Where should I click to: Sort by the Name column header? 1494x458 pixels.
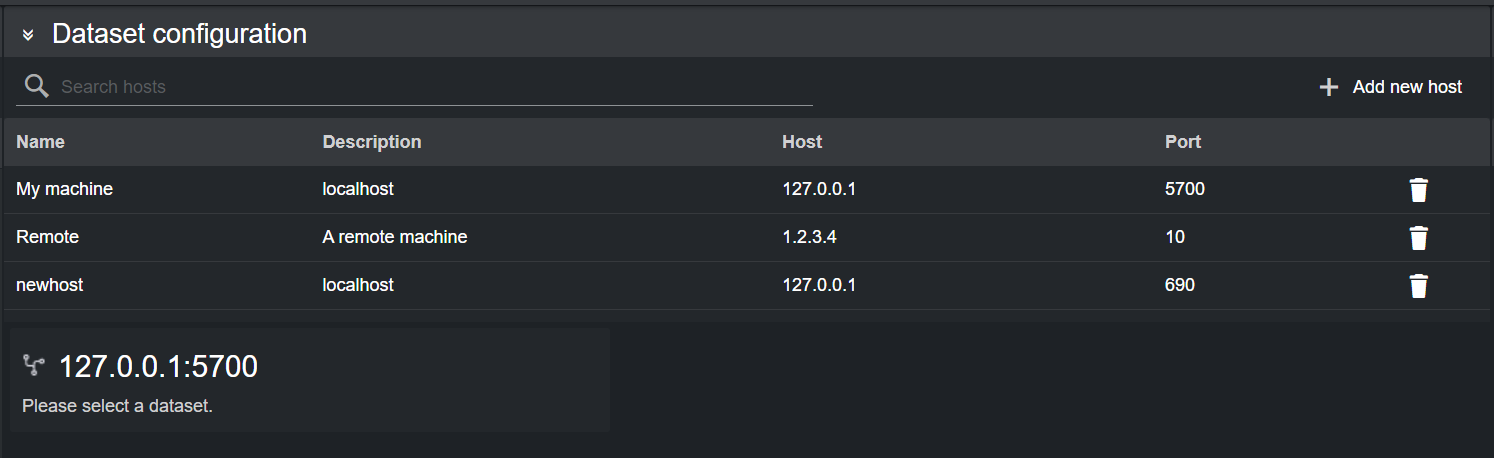41,142
